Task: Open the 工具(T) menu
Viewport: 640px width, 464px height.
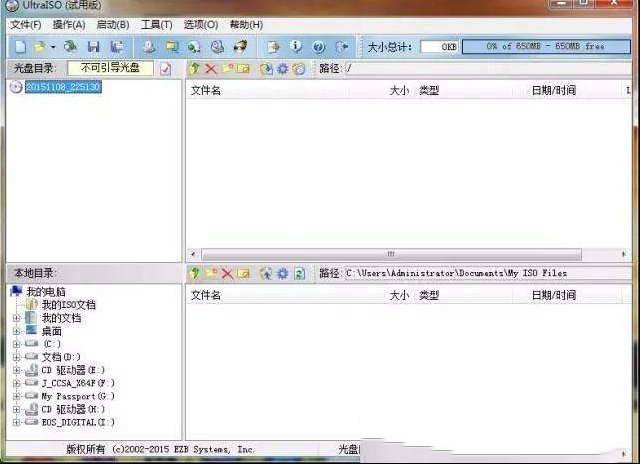Action: coord(156,25)
